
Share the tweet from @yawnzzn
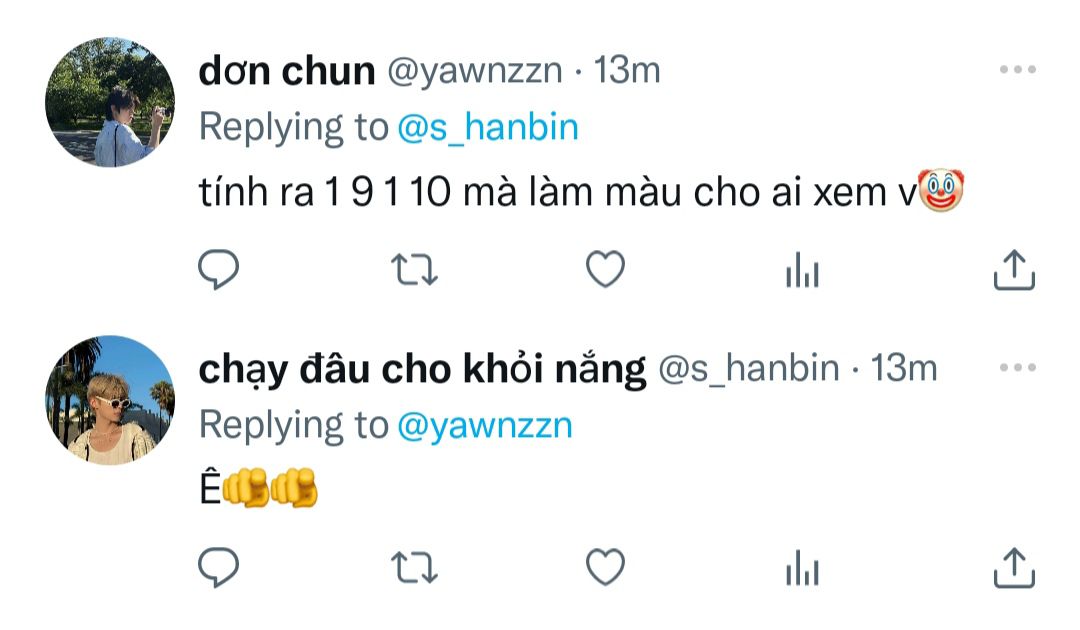point(1014,270)
